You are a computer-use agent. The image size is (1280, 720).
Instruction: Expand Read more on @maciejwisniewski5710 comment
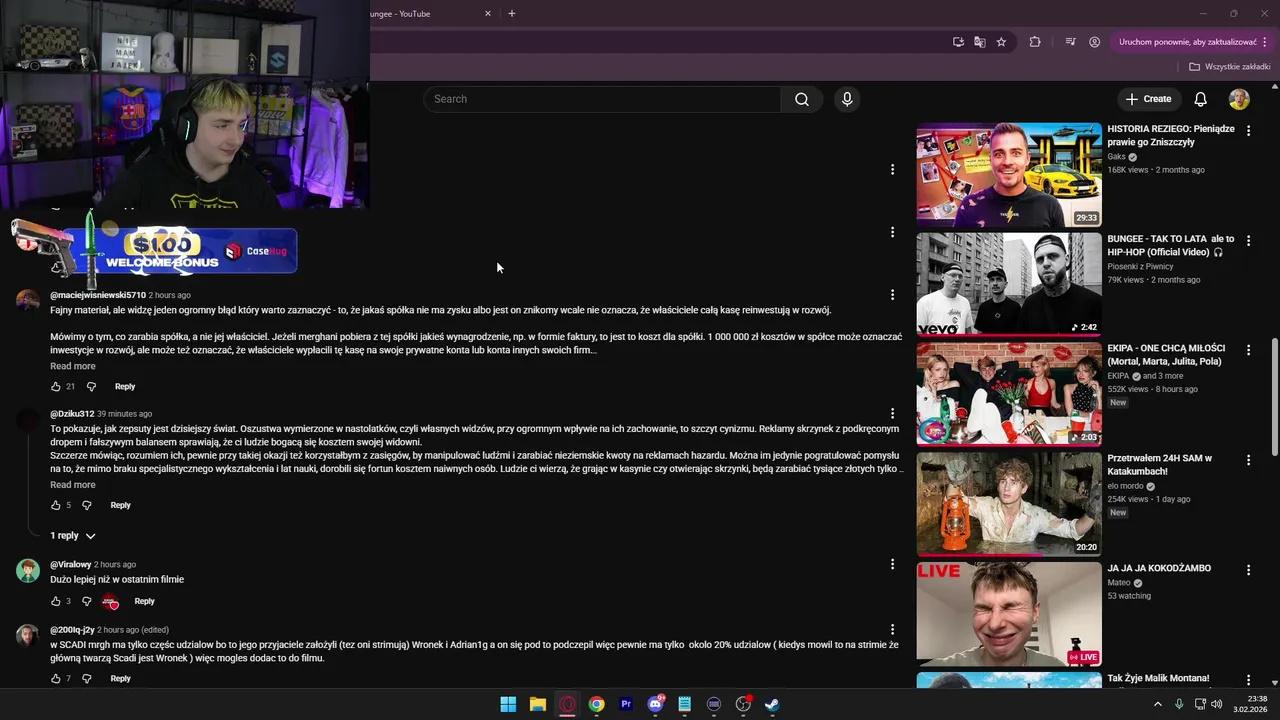coord(73,366)
